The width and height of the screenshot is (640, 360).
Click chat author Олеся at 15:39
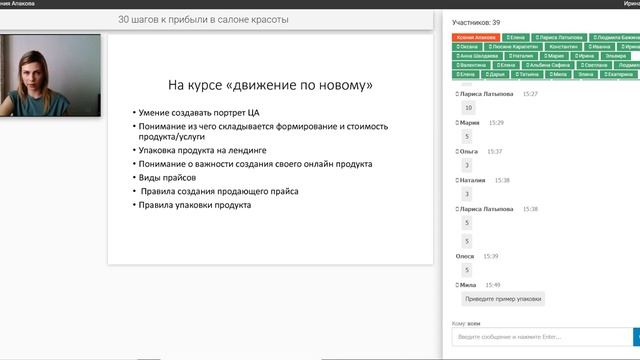pyautogui.click(x=465, y=256)
